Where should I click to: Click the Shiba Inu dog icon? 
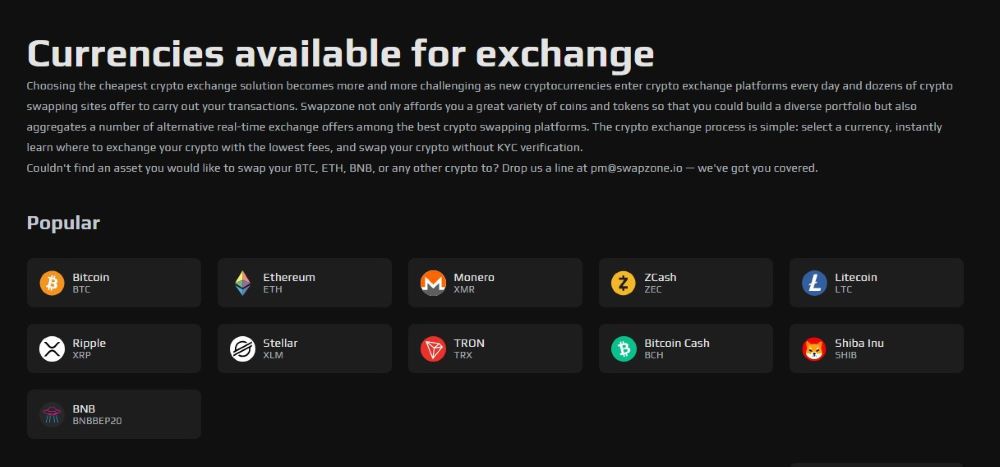pyautogui.click(x=814, y=349)
